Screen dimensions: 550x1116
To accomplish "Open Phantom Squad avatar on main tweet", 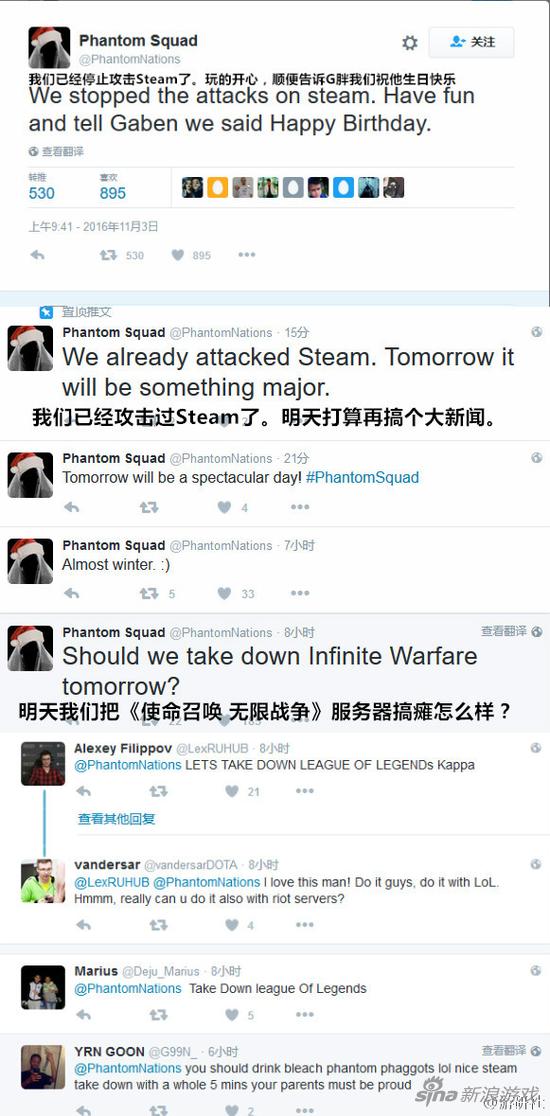I will (x=49, y=48).
